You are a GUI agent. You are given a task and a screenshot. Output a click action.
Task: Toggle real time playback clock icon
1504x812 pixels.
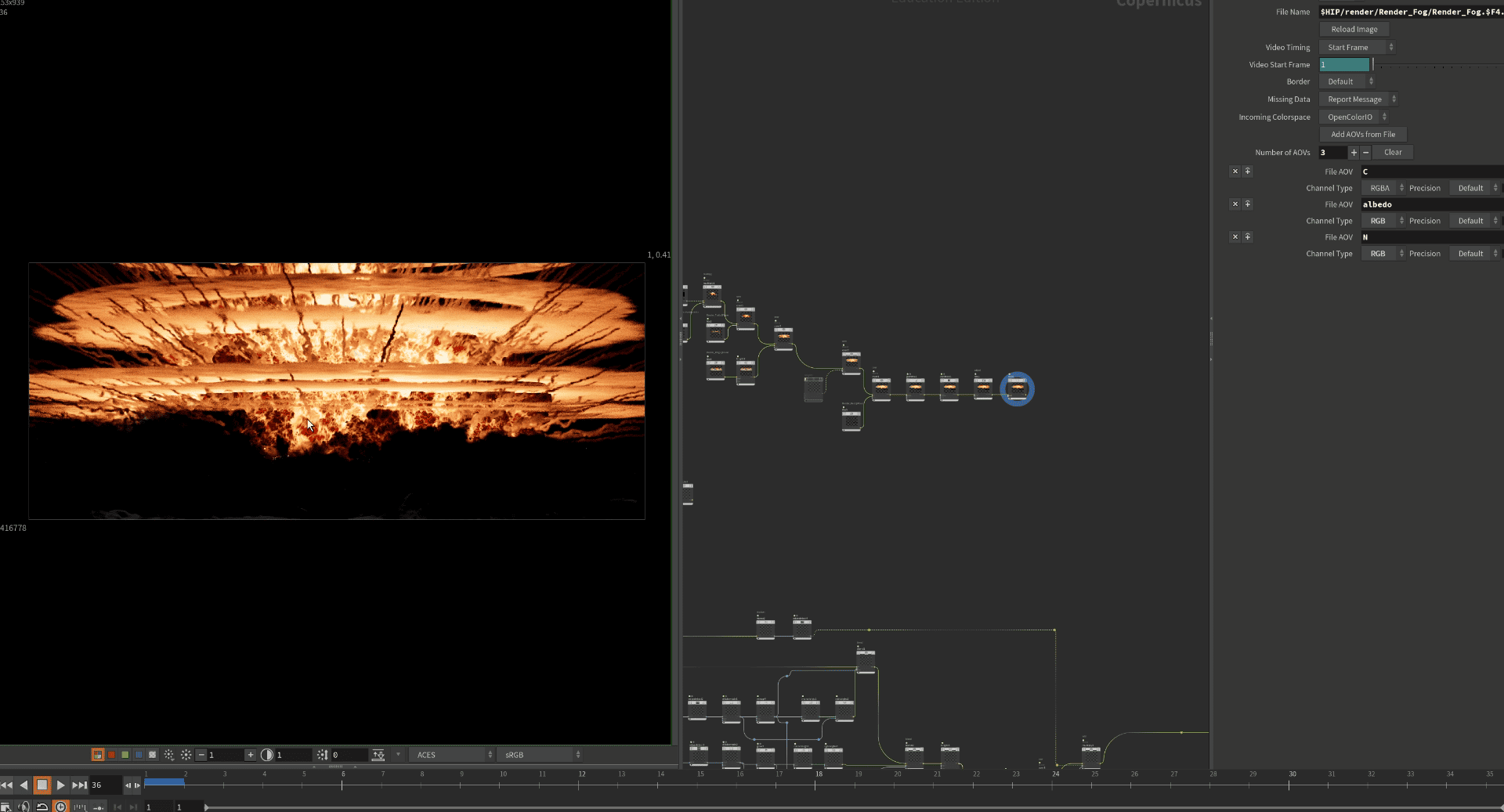(61, 807)
